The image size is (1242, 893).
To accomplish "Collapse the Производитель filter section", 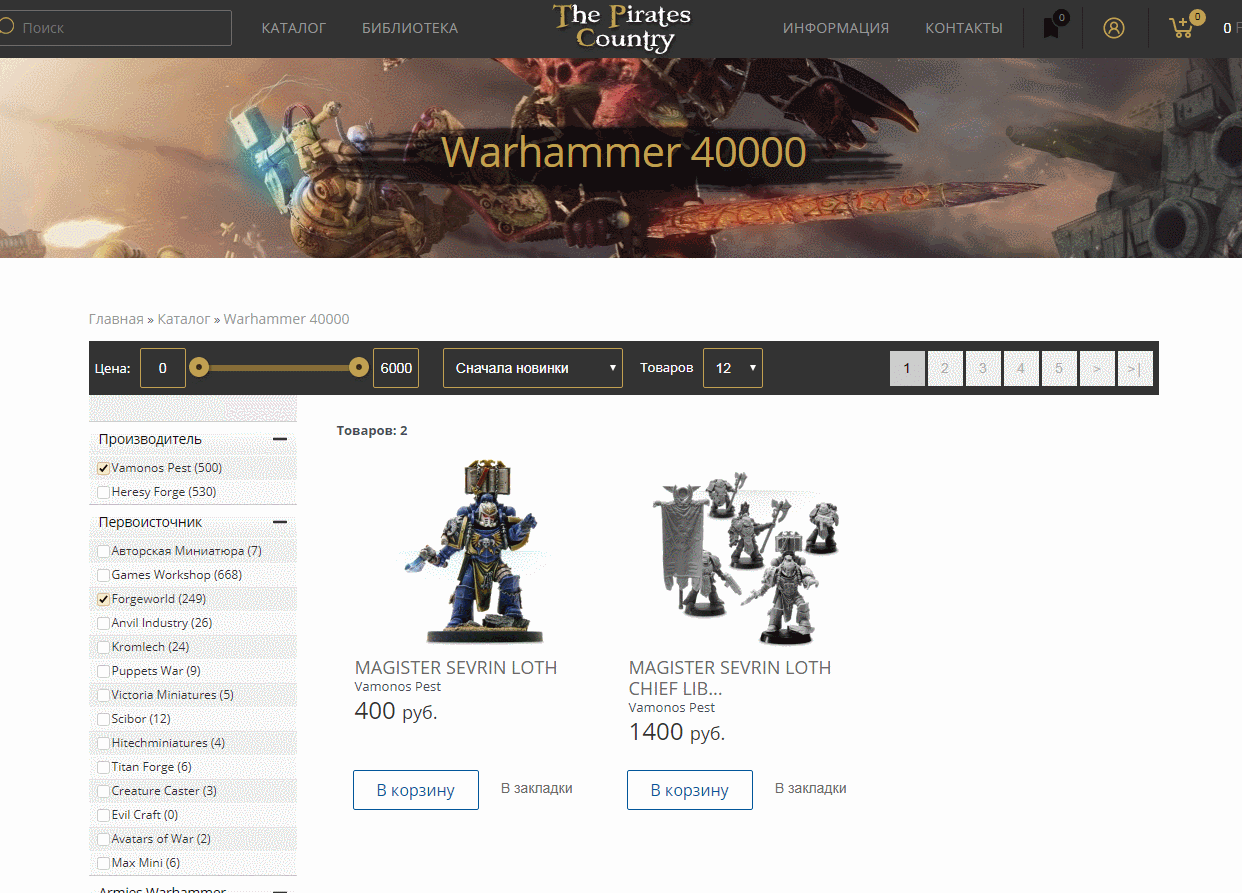I will pos(280,439).
